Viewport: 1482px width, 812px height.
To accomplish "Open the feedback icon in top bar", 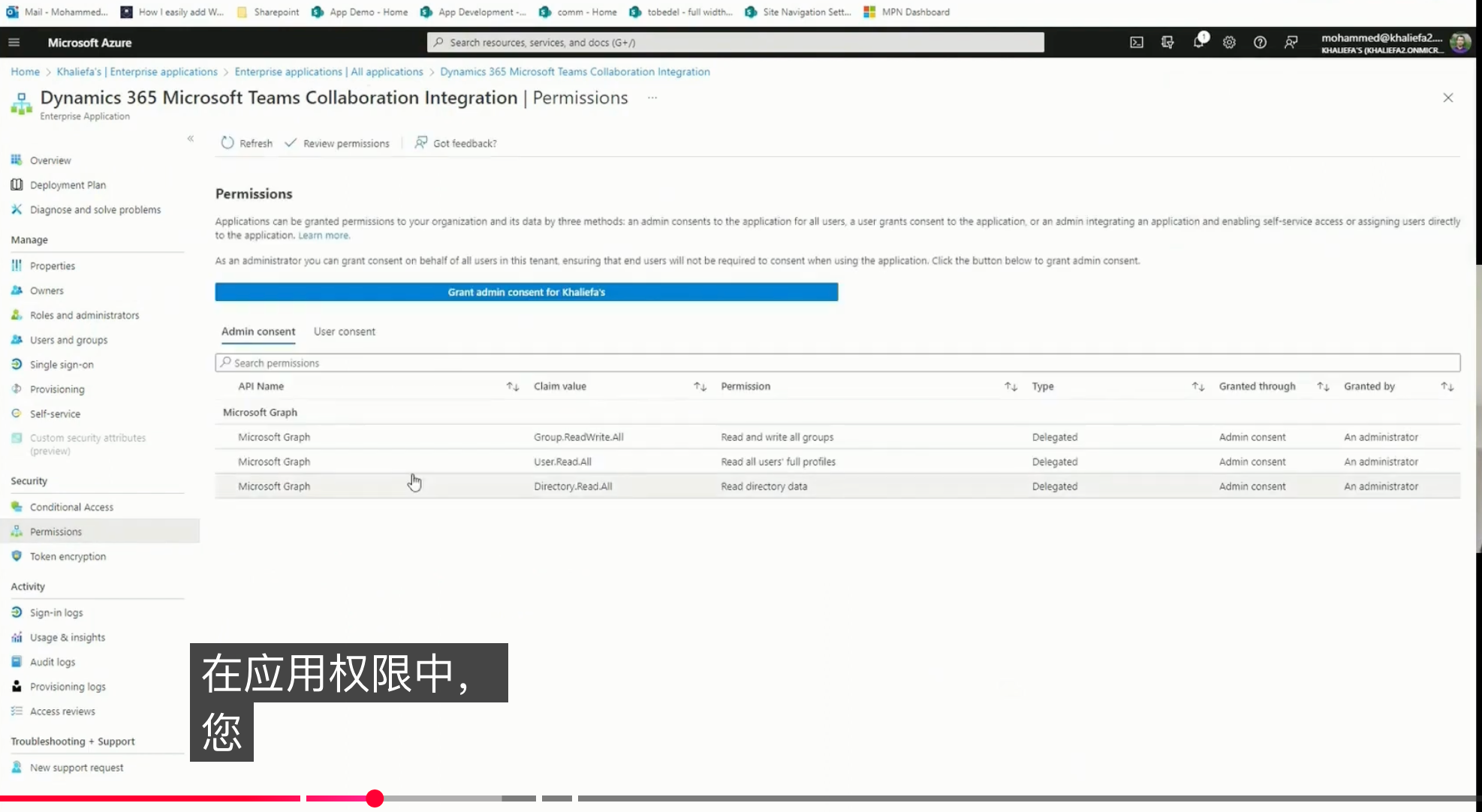I will [1291, 43].
